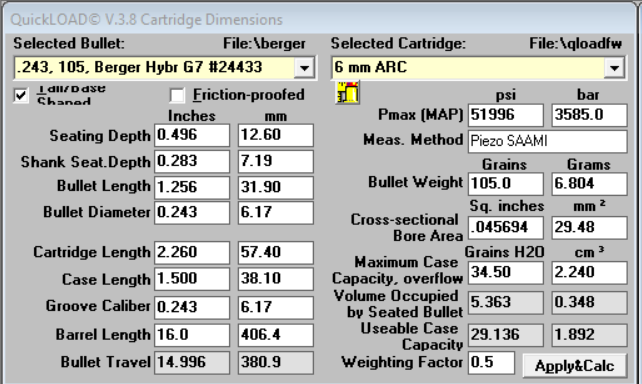The image size is (642, 384).
Task: Click the Apply&Calc button
Action: click(x=574, y=366)
